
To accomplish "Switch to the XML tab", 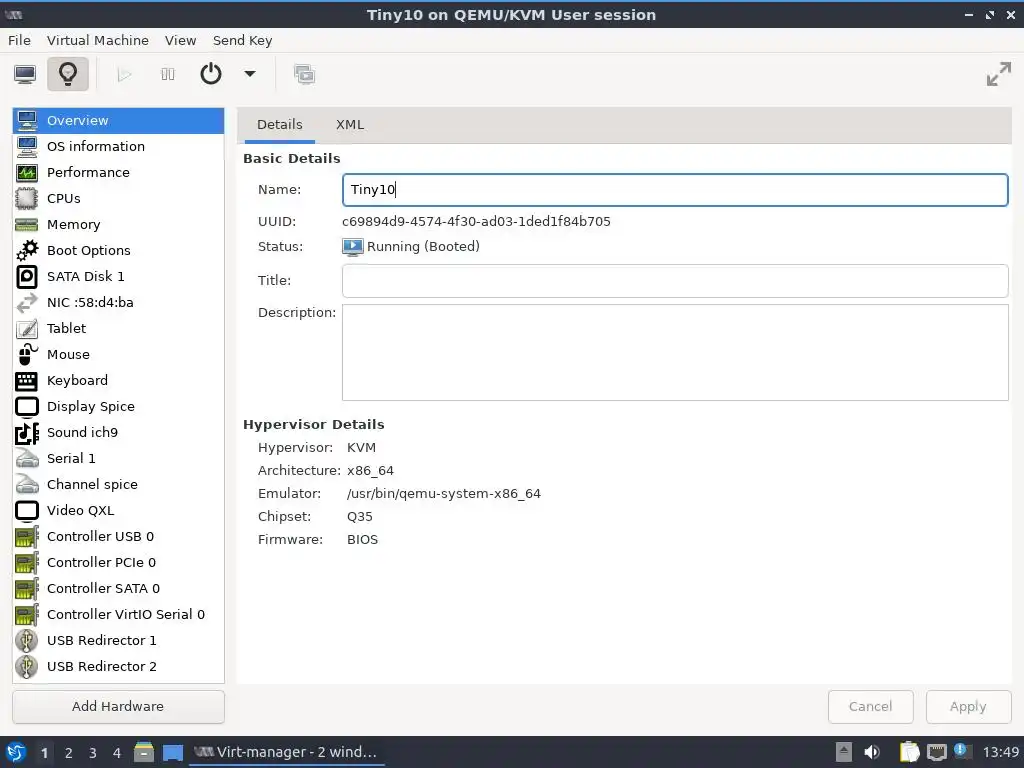I will tap(350, 125).
